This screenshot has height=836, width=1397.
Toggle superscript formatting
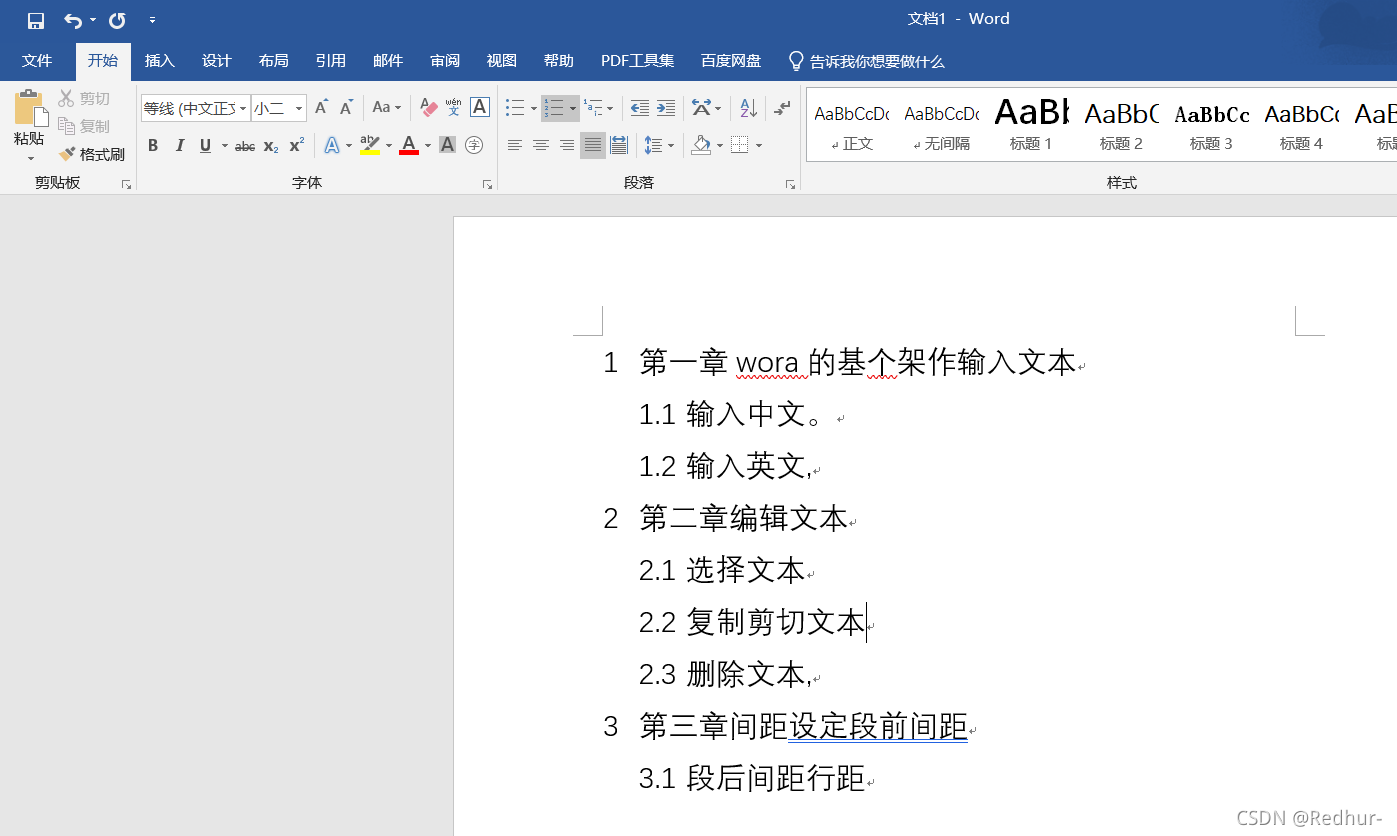pyautogui.click(x=295, y=145)
